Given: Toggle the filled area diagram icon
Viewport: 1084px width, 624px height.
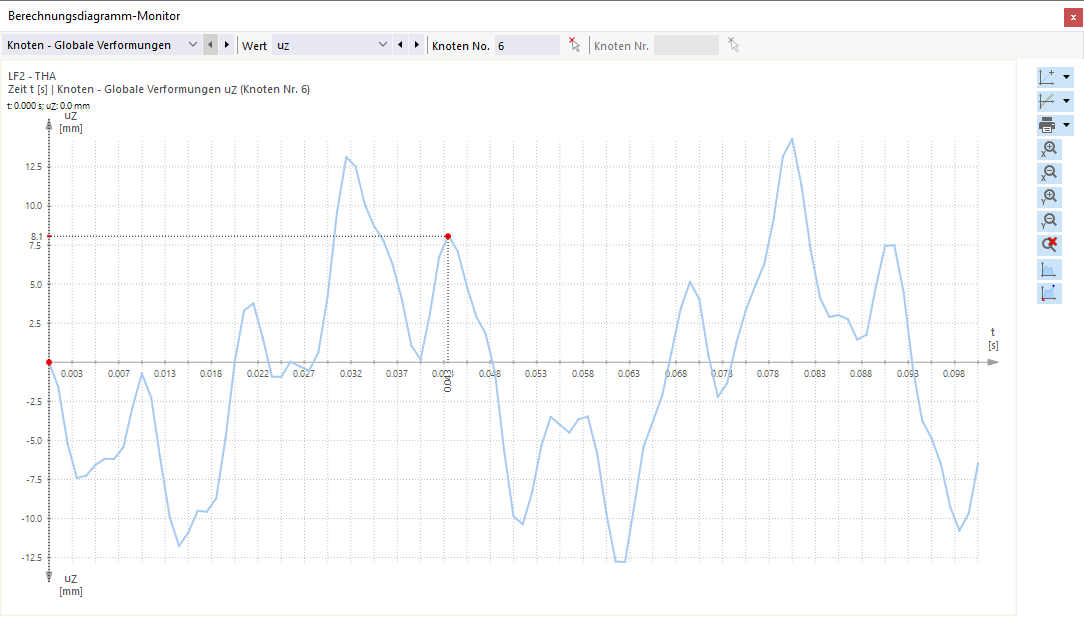Looking at the screenshot, I should pyautogui.click(x=1049, y=270).
